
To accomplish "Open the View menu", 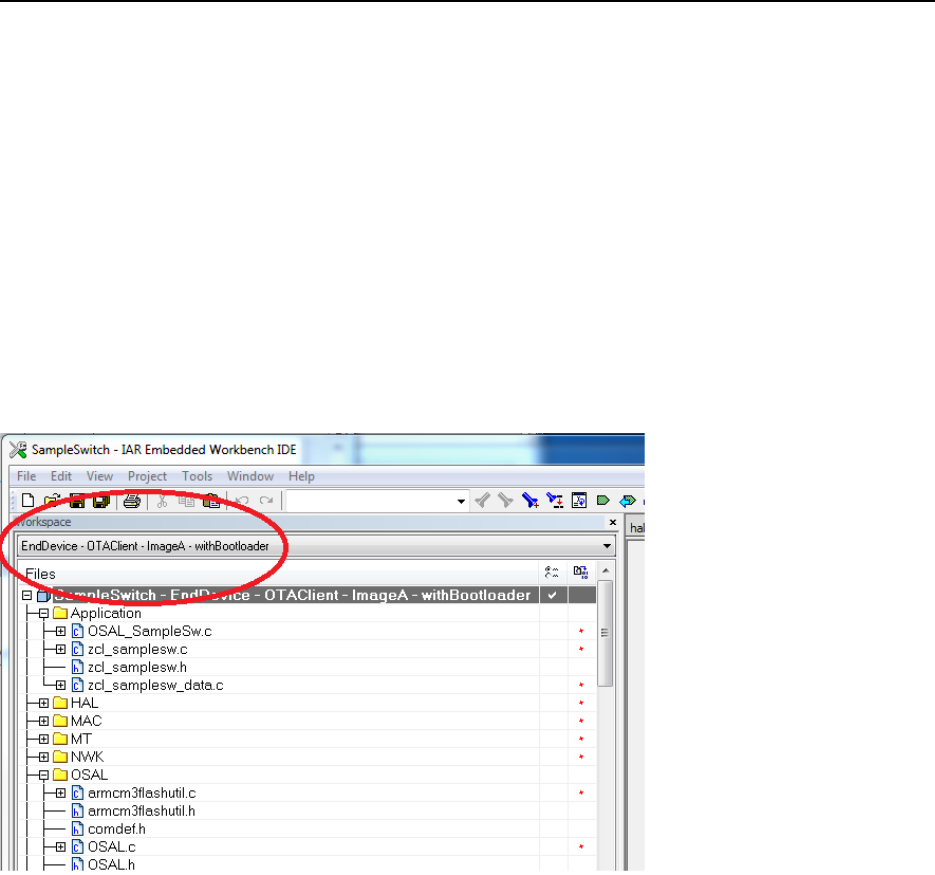I will tap(99, 476).
